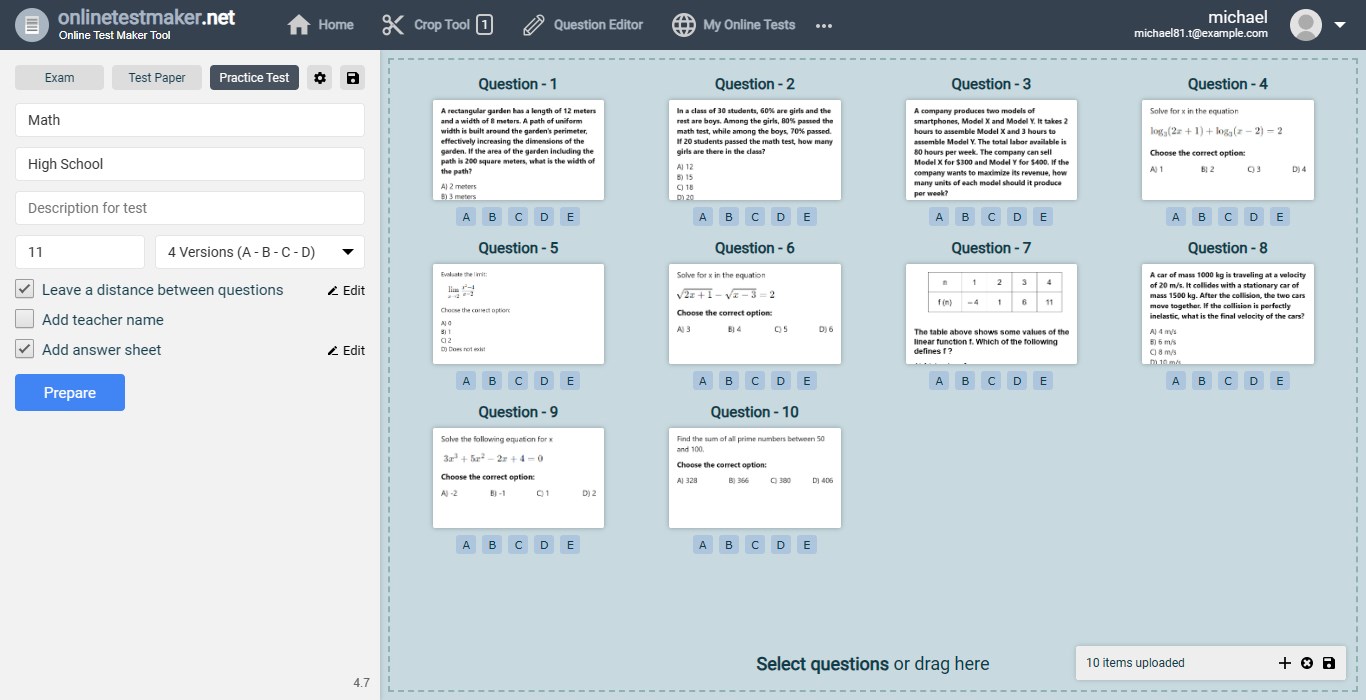This screenshot has width=1366, height=700.
Task: Enable the Add teacher name checkbox
Action: click(x=25, y=320)
